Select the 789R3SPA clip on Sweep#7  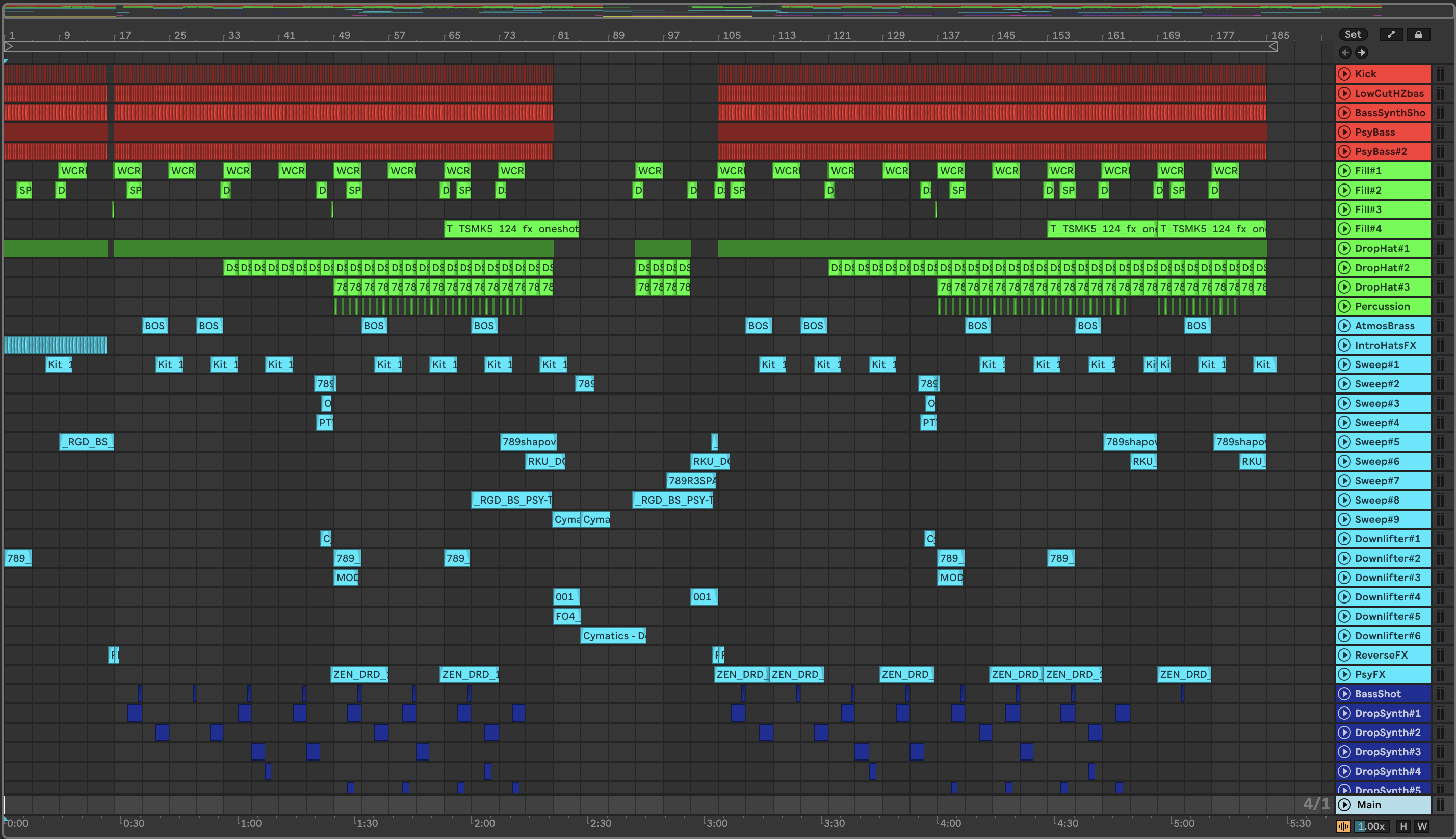691,481
